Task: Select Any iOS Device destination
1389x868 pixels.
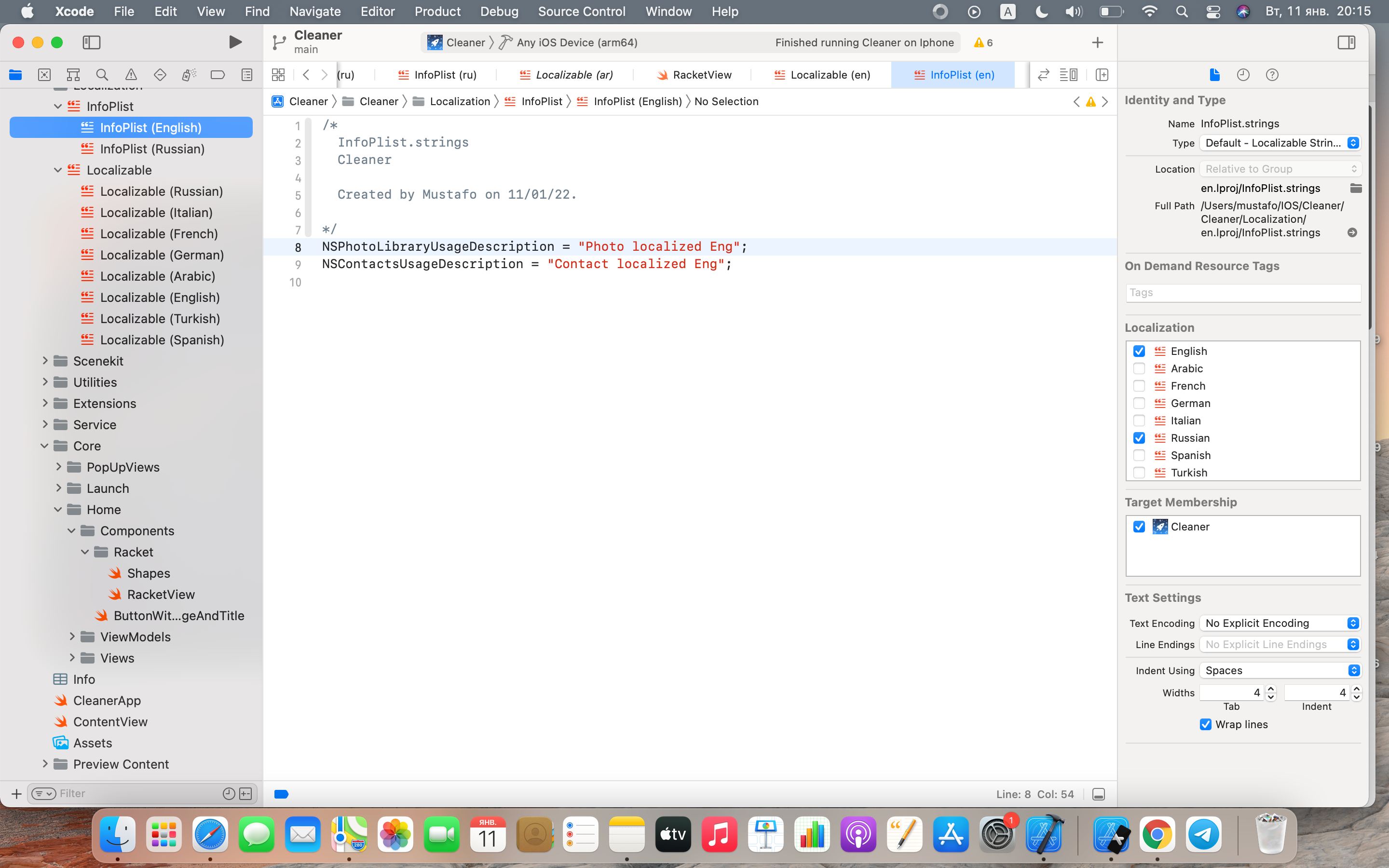Action: click(x=569, y=42)
